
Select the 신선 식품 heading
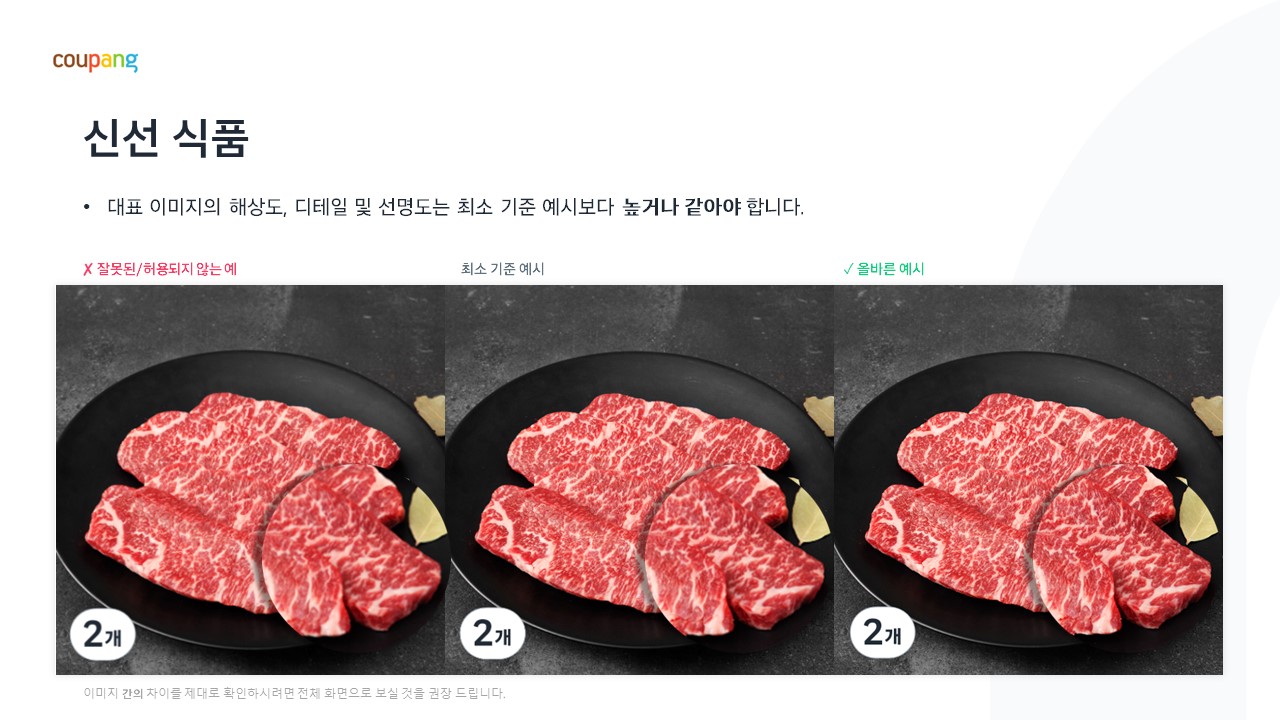click(x=166, y=138)
